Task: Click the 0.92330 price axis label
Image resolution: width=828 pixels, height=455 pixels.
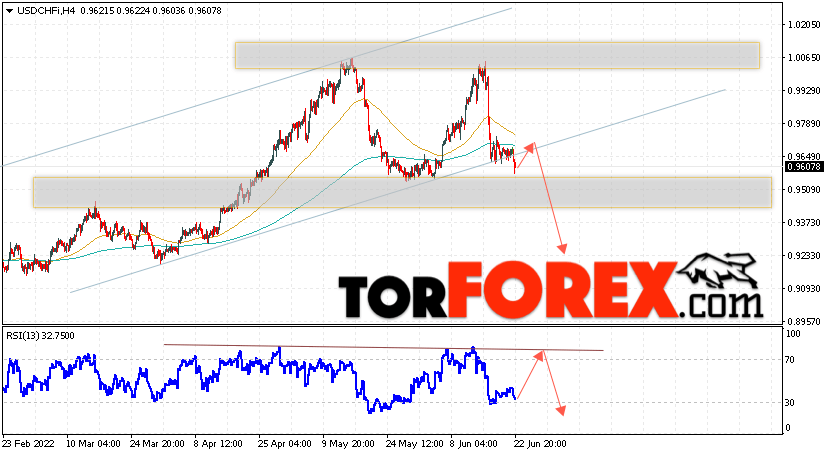Action: [804, 255]
